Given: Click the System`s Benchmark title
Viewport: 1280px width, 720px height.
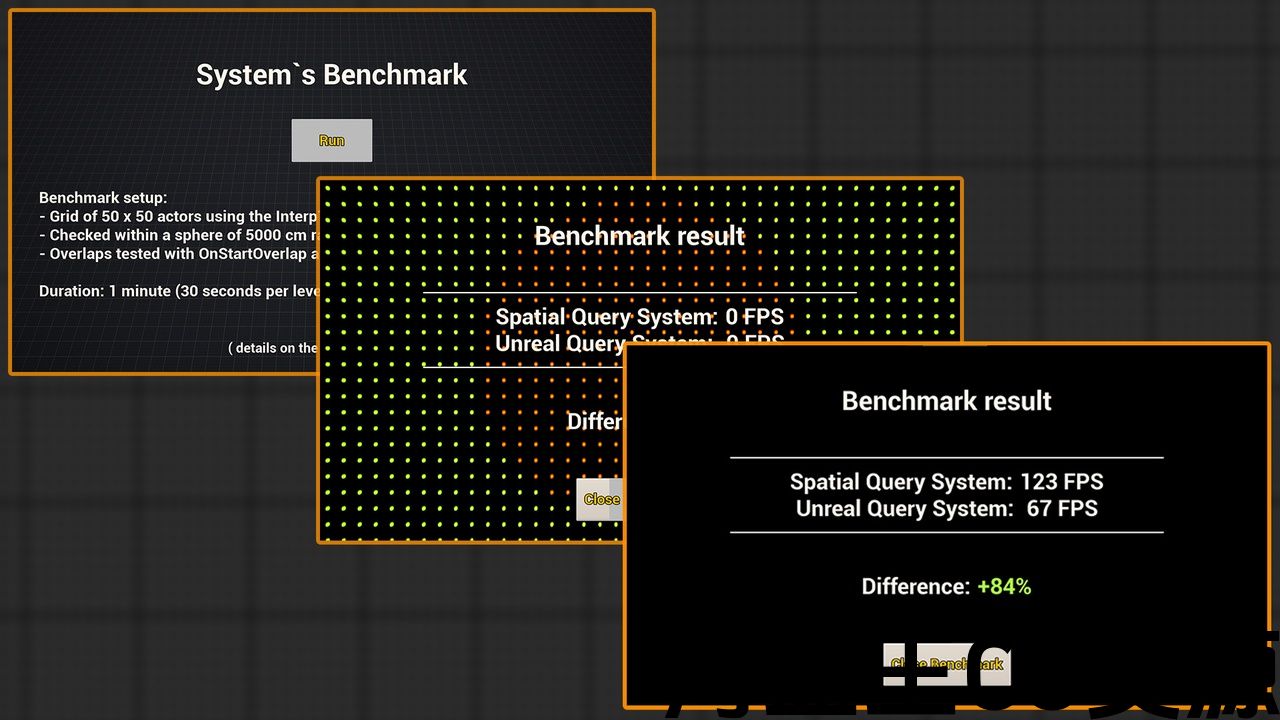Looking at the screenshot, I should click(331, 75).
